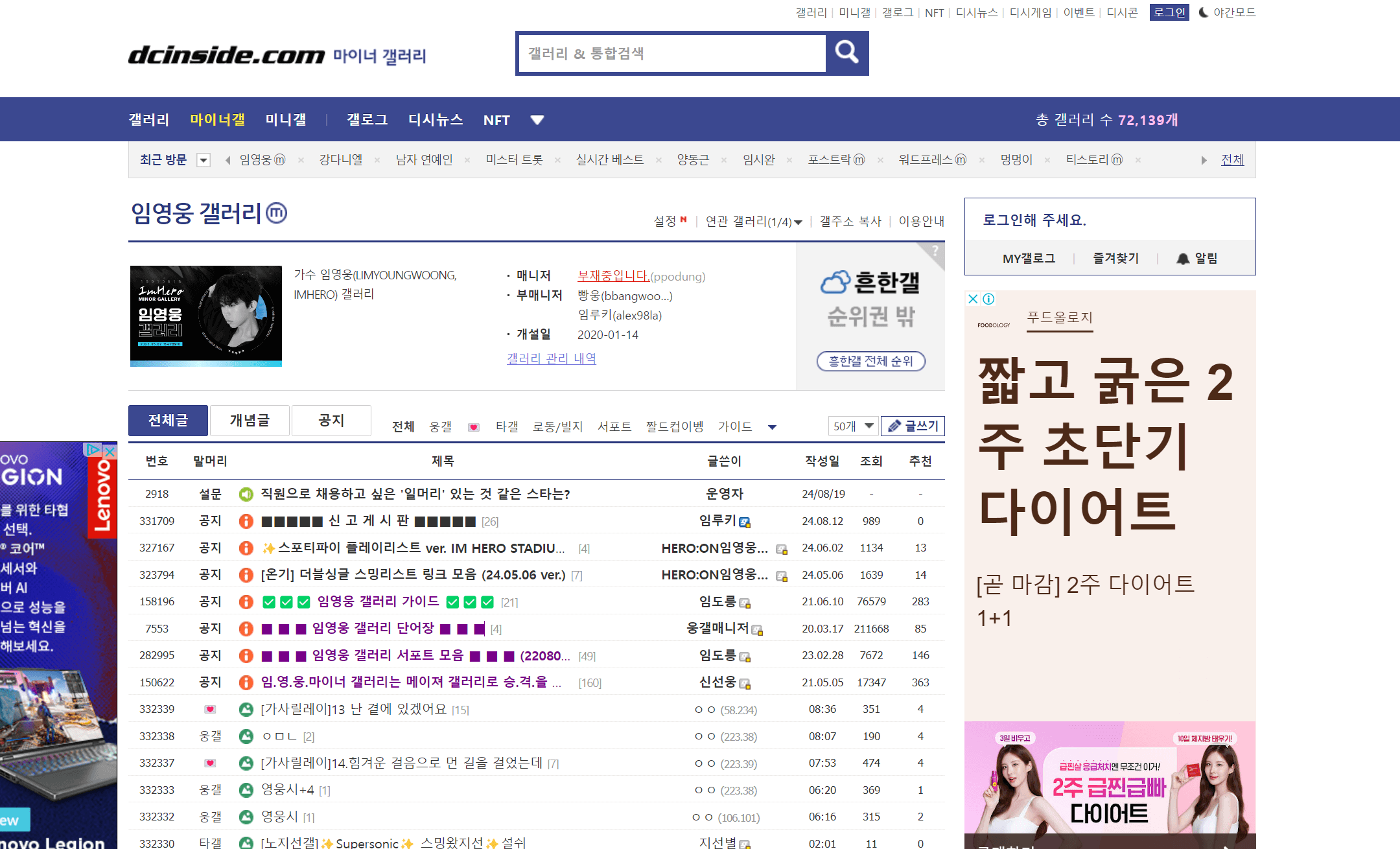
Task: Open the 디시뉴스 menu item
Action: (x=436, y=119)
